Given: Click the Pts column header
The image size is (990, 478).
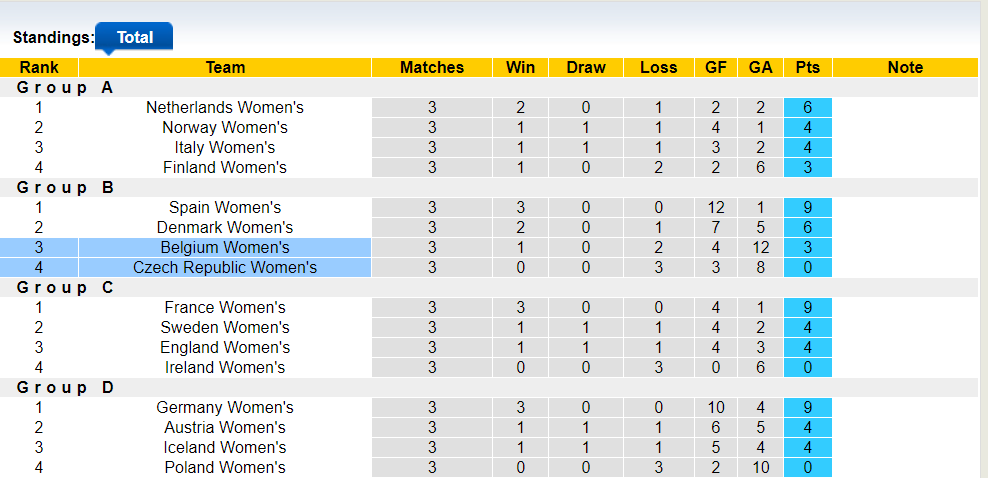Looking at the screenshot, I should [x=808, y=67].
